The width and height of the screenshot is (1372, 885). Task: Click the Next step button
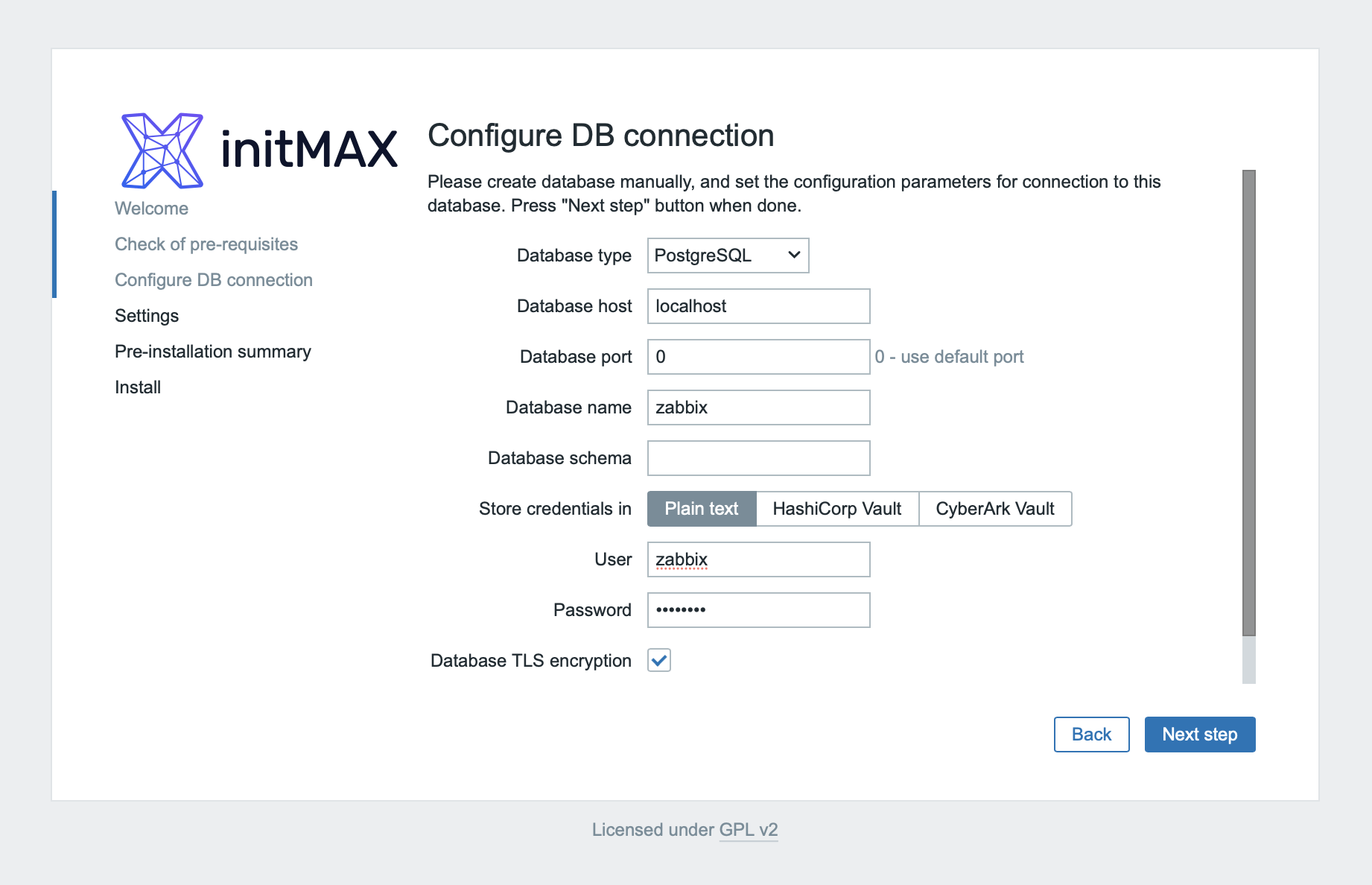click(x=1199, y=735)
